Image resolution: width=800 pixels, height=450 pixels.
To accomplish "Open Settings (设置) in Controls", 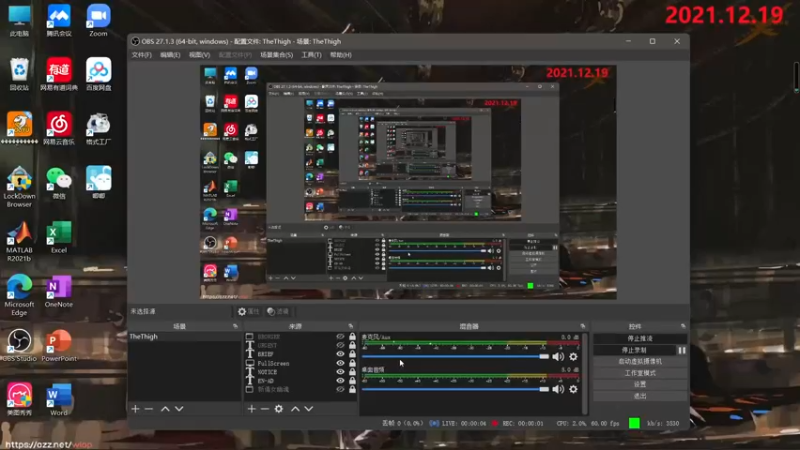I will (640, 384).
